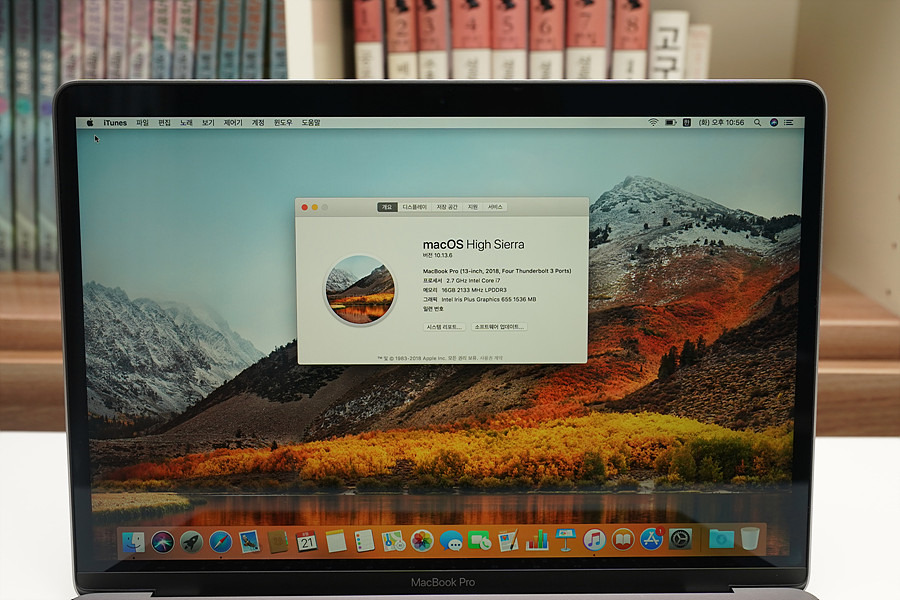900x600 pixels.
Task: Click the "macOS High Sierra" title text
Action: (x=474, y=245)
